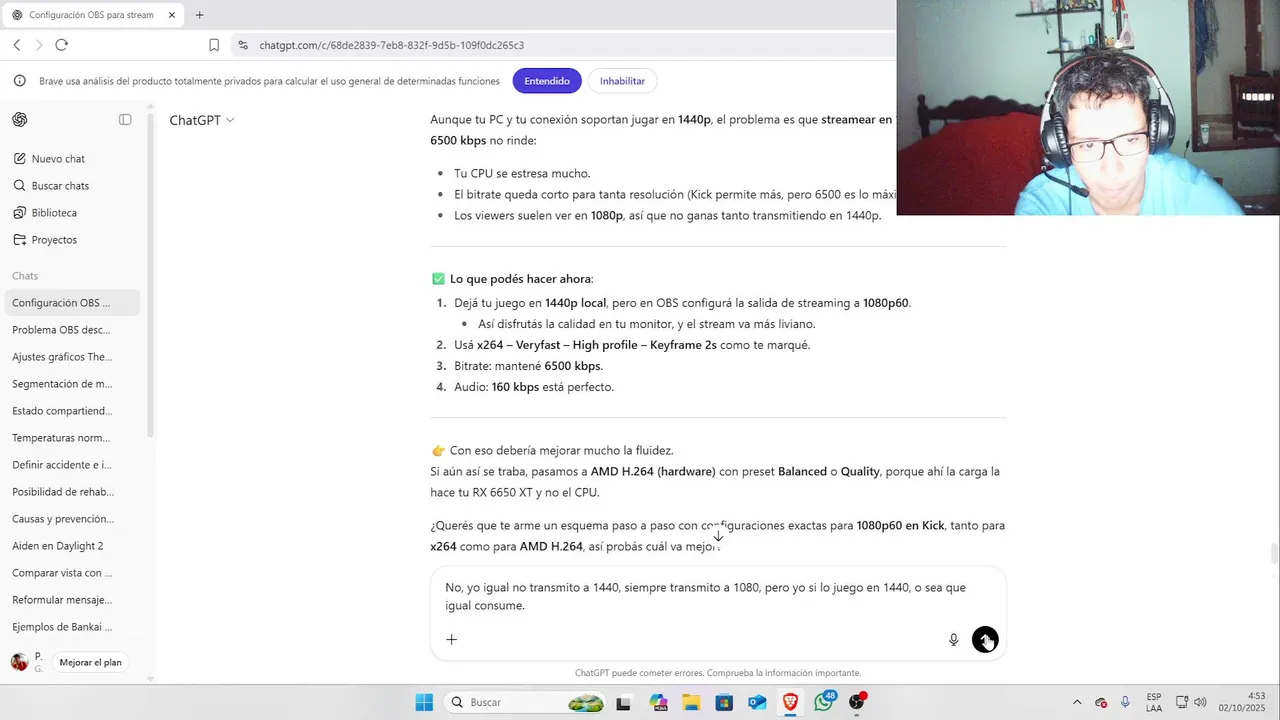Image resolution: width=1280 pixels, height=720 pixels.
Task: Click the Entendido button
Action: (x=547, y=81)
